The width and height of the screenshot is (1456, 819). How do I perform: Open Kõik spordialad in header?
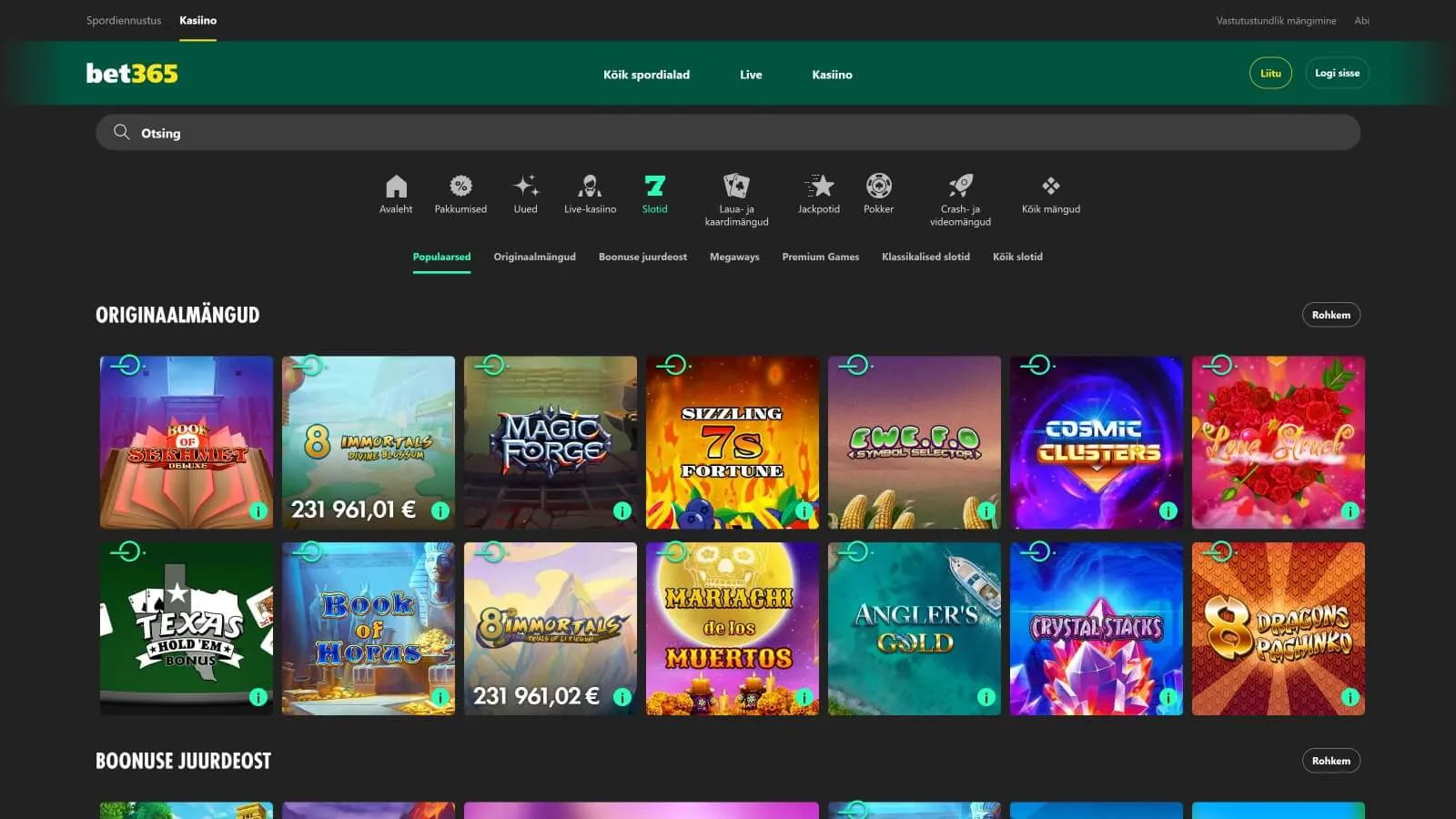click(646, 75)
